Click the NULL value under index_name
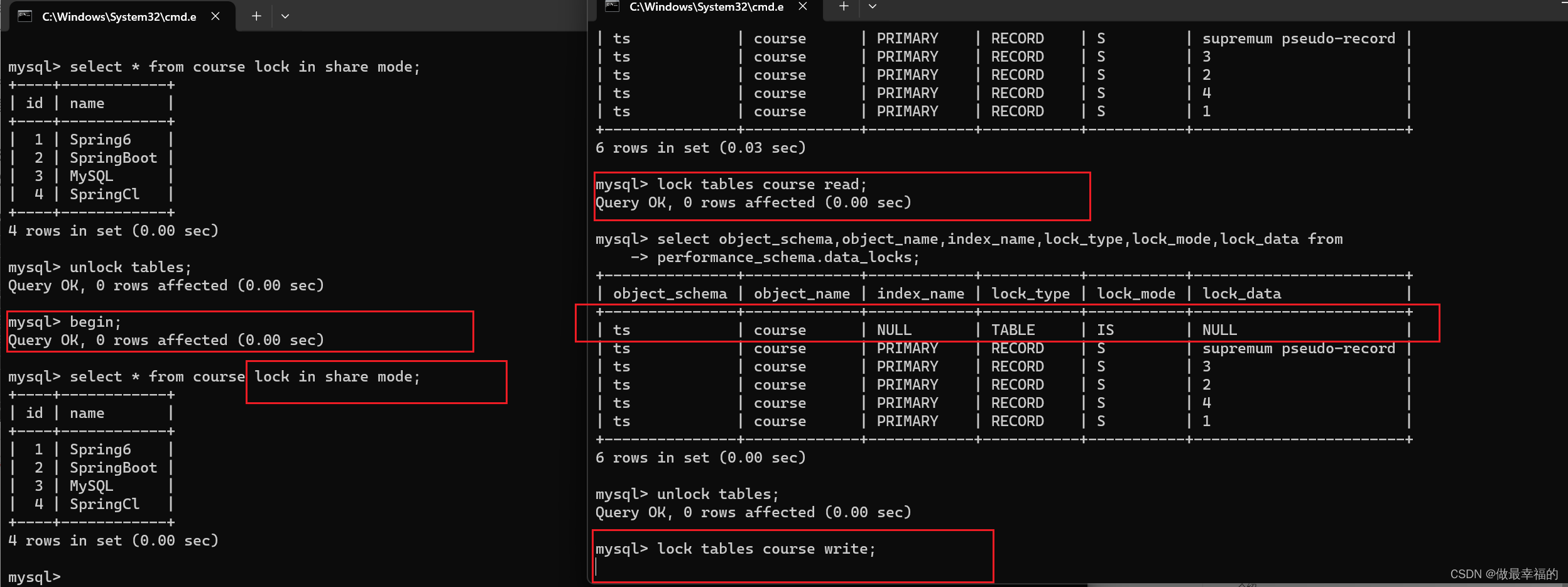Viewport: 1568px width, 587px height. point(895,330)
